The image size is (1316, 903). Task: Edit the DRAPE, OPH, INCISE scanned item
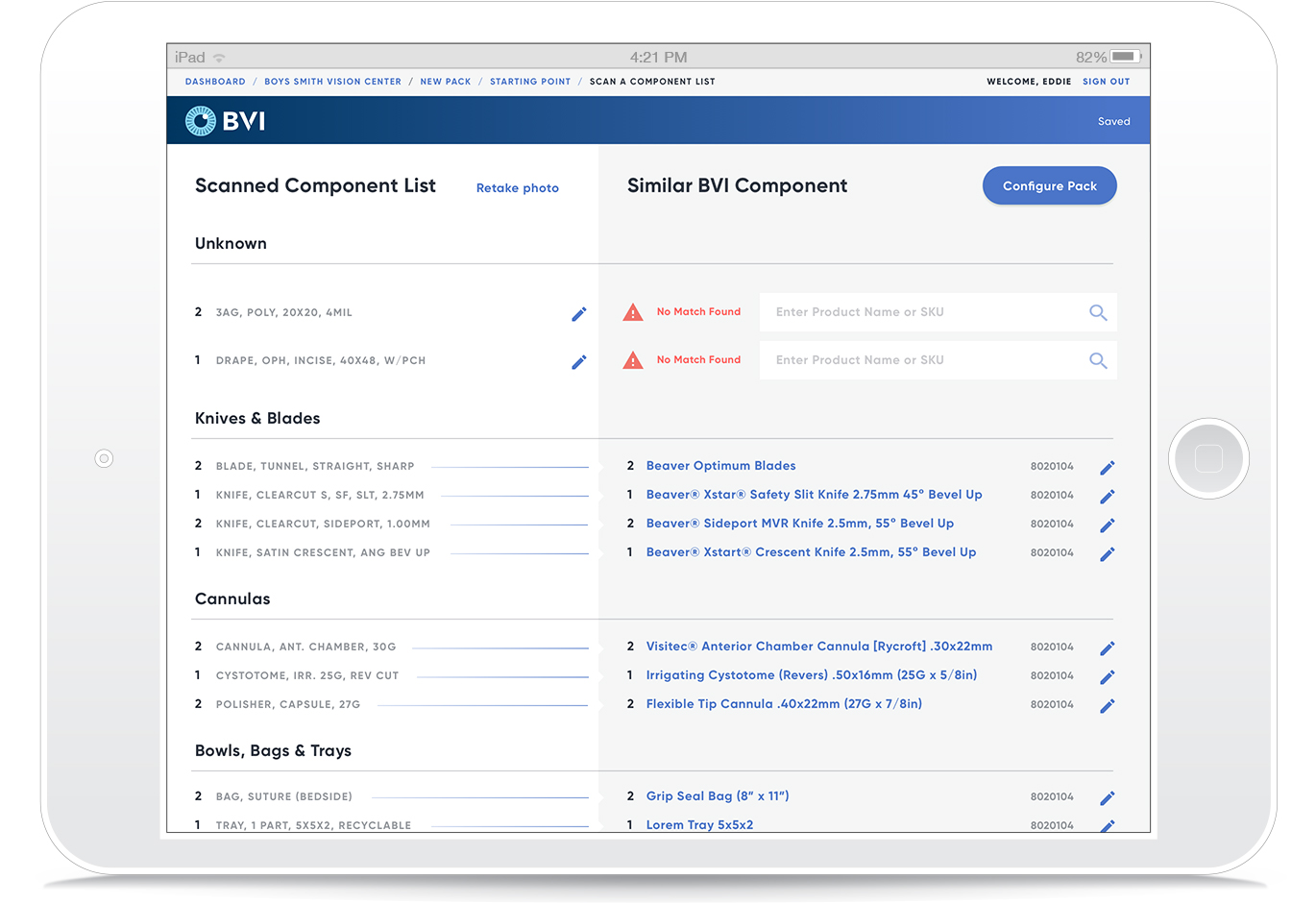point(578,362)
